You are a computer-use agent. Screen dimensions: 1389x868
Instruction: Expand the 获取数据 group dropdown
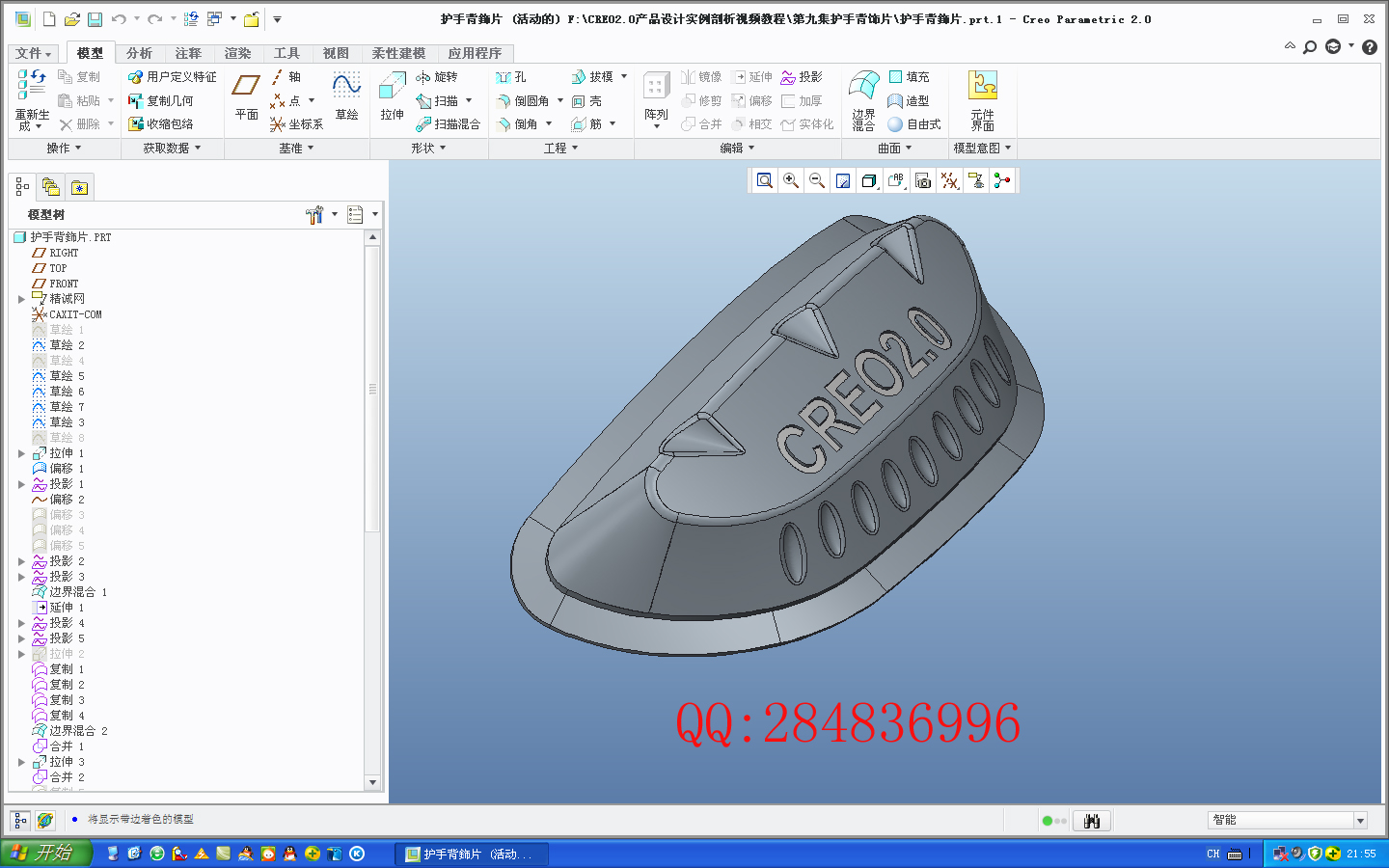(173, 149)
